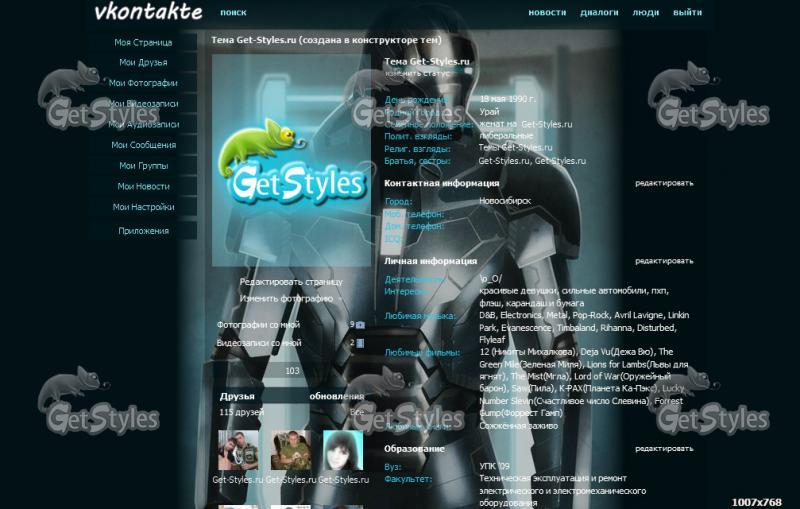Open first friend's avatar with two people
The height and width of the screenshot is (509, 800).
tap(238, 450)
